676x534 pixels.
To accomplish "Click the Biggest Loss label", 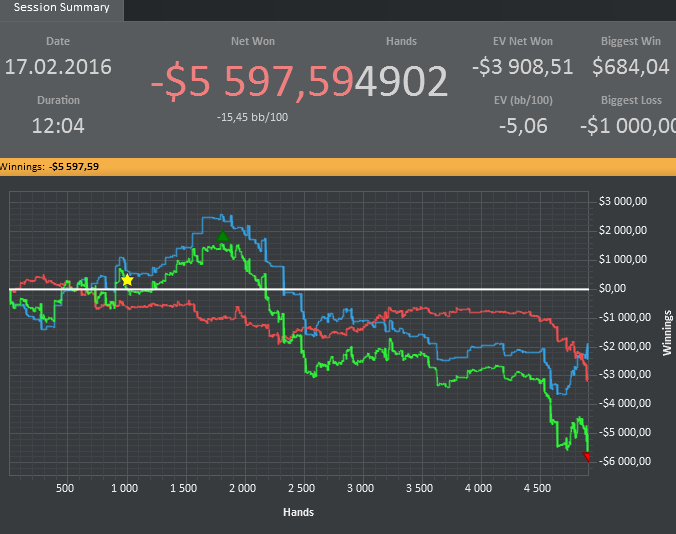I will coord(631,100).
